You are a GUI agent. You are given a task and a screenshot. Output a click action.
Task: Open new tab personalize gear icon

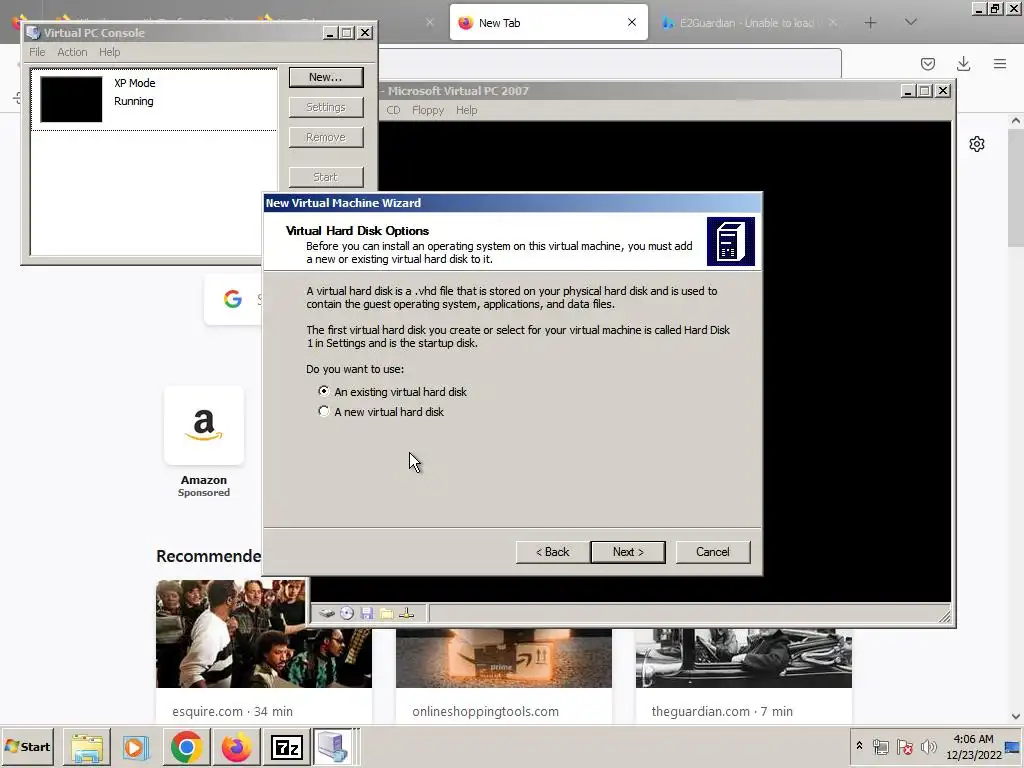click(976, 144)
